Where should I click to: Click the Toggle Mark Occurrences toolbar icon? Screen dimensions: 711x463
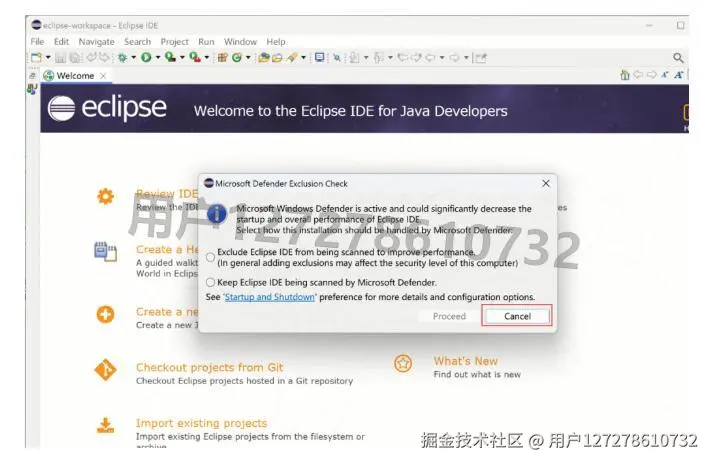point(336,58)
